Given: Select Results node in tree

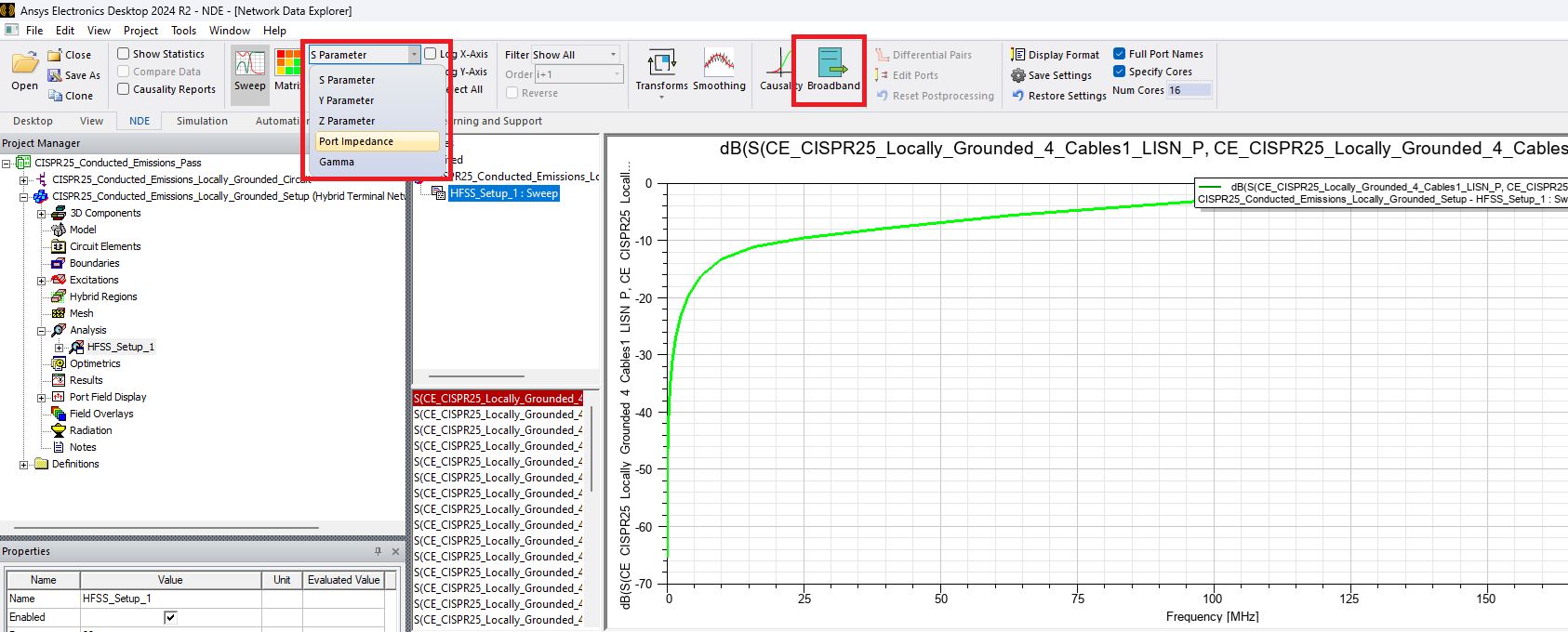Looking at the screenshot, I should [86, 380].
